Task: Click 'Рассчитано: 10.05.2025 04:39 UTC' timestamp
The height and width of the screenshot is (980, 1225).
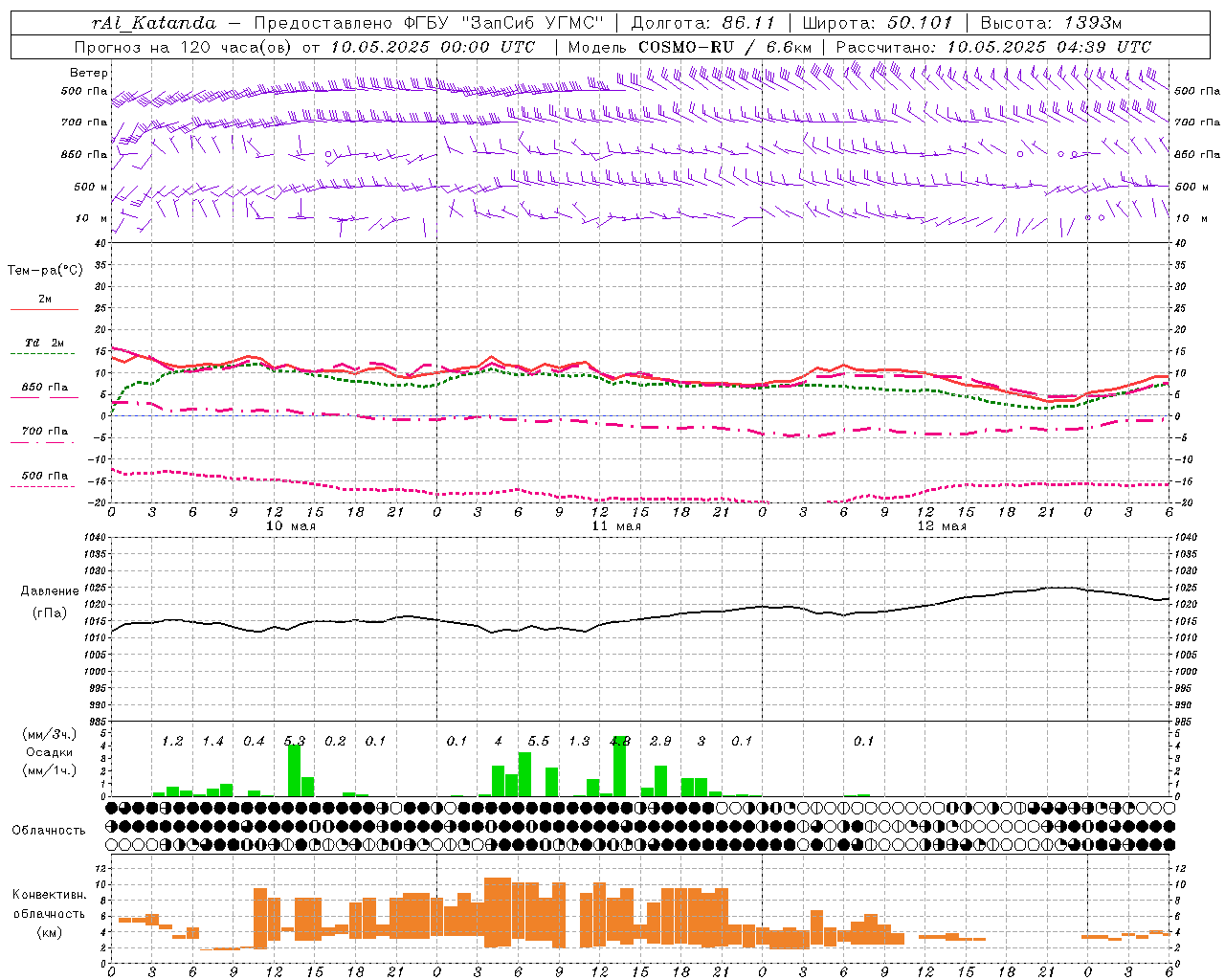Action: (x=993, y=47)
